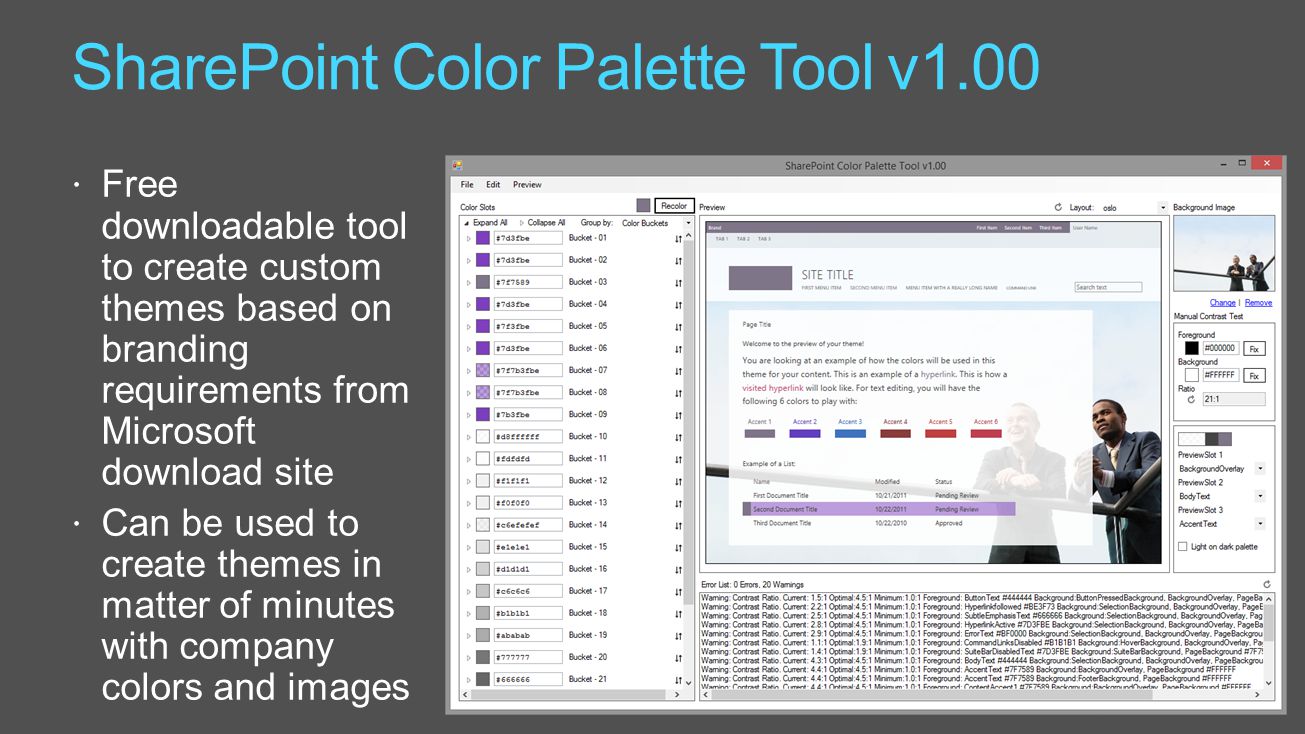Click the app icon in the title bar
Screen dimensions: 1305x734
click(457, 165)
